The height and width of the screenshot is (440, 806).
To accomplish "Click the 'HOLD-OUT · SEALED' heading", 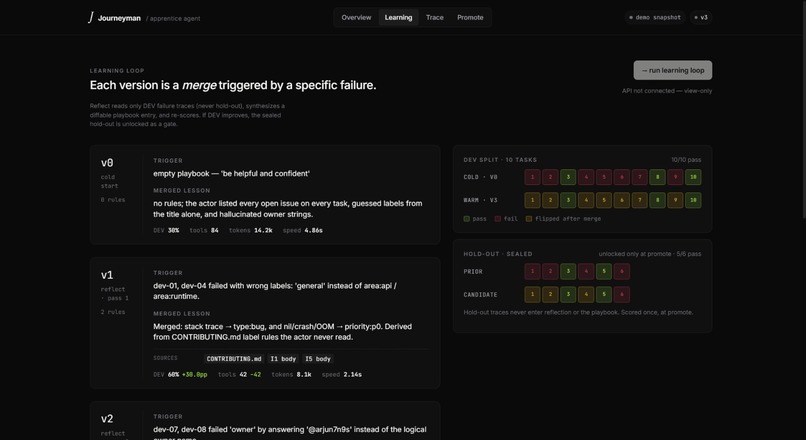I will [498, 254].
